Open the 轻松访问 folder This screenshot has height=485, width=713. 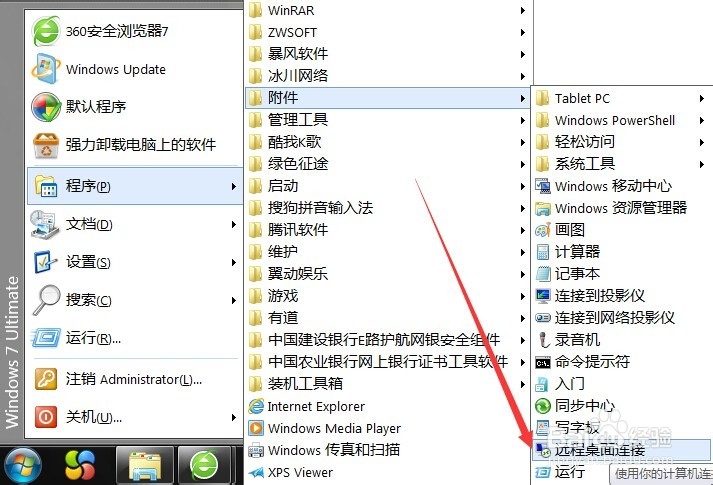(620, 142)
